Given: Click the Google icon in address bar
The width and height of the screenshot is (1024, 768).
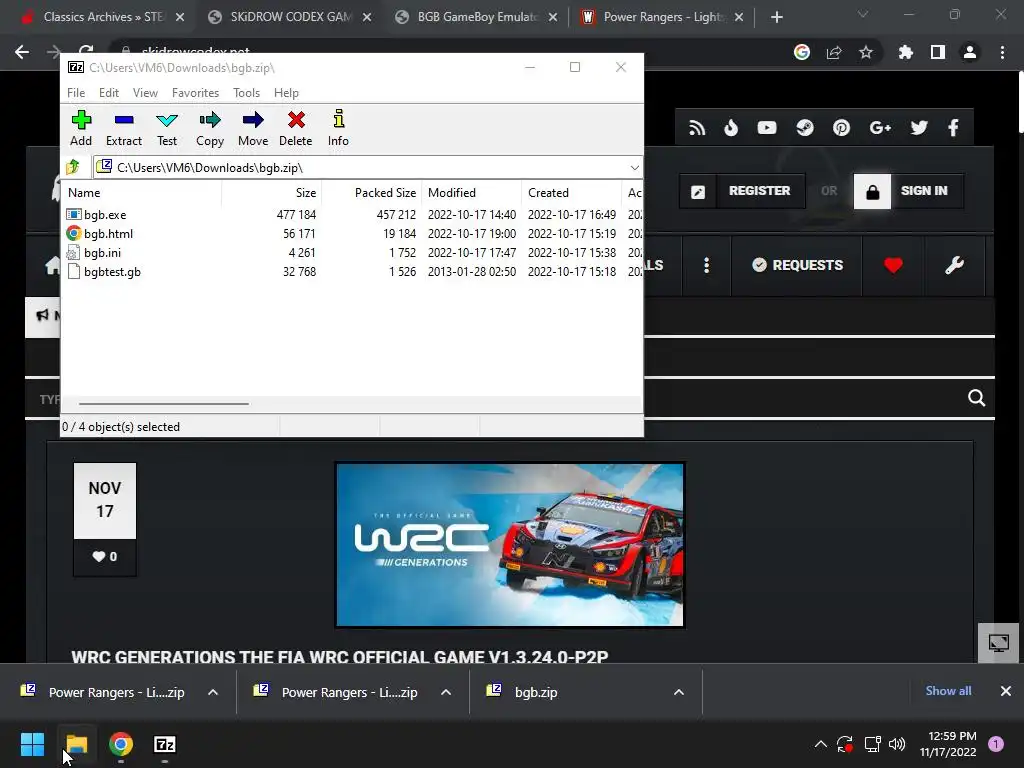Looking at the screenshot, I should pyautogui.click(x=802, y=52).
